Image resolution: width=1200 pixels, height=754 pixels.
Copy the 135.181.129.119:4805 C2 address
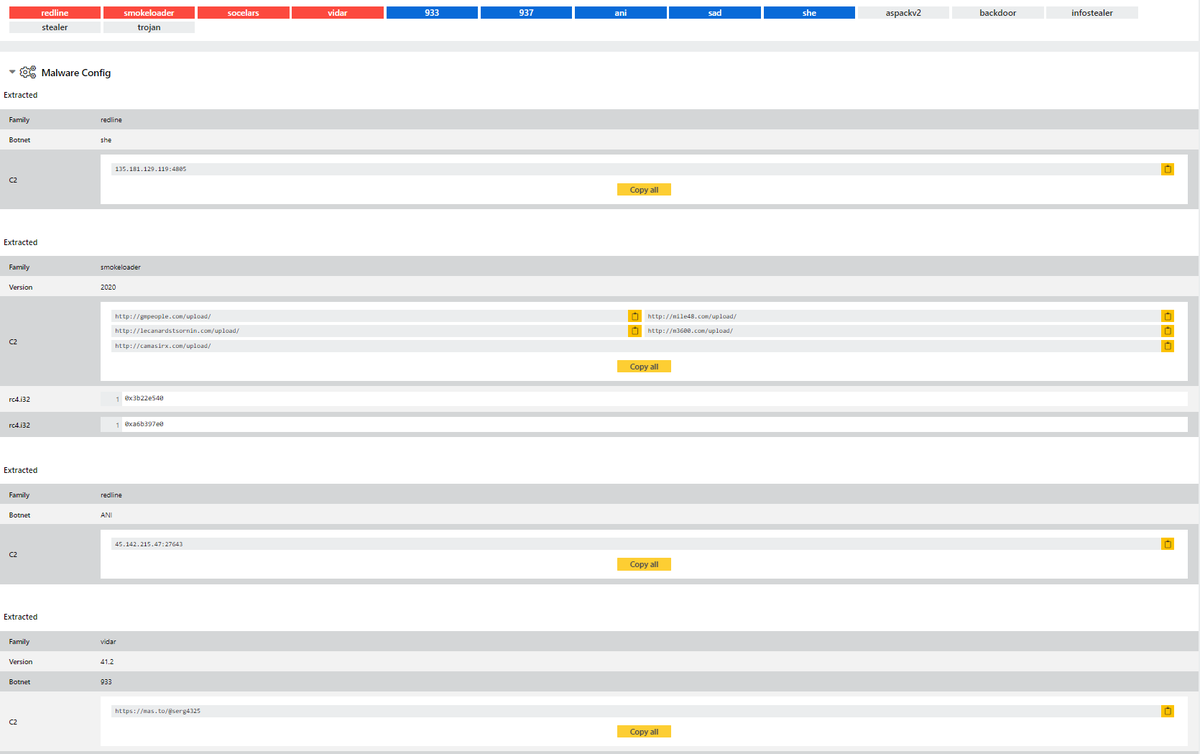pyautogui.click(x=1167, y=169)
